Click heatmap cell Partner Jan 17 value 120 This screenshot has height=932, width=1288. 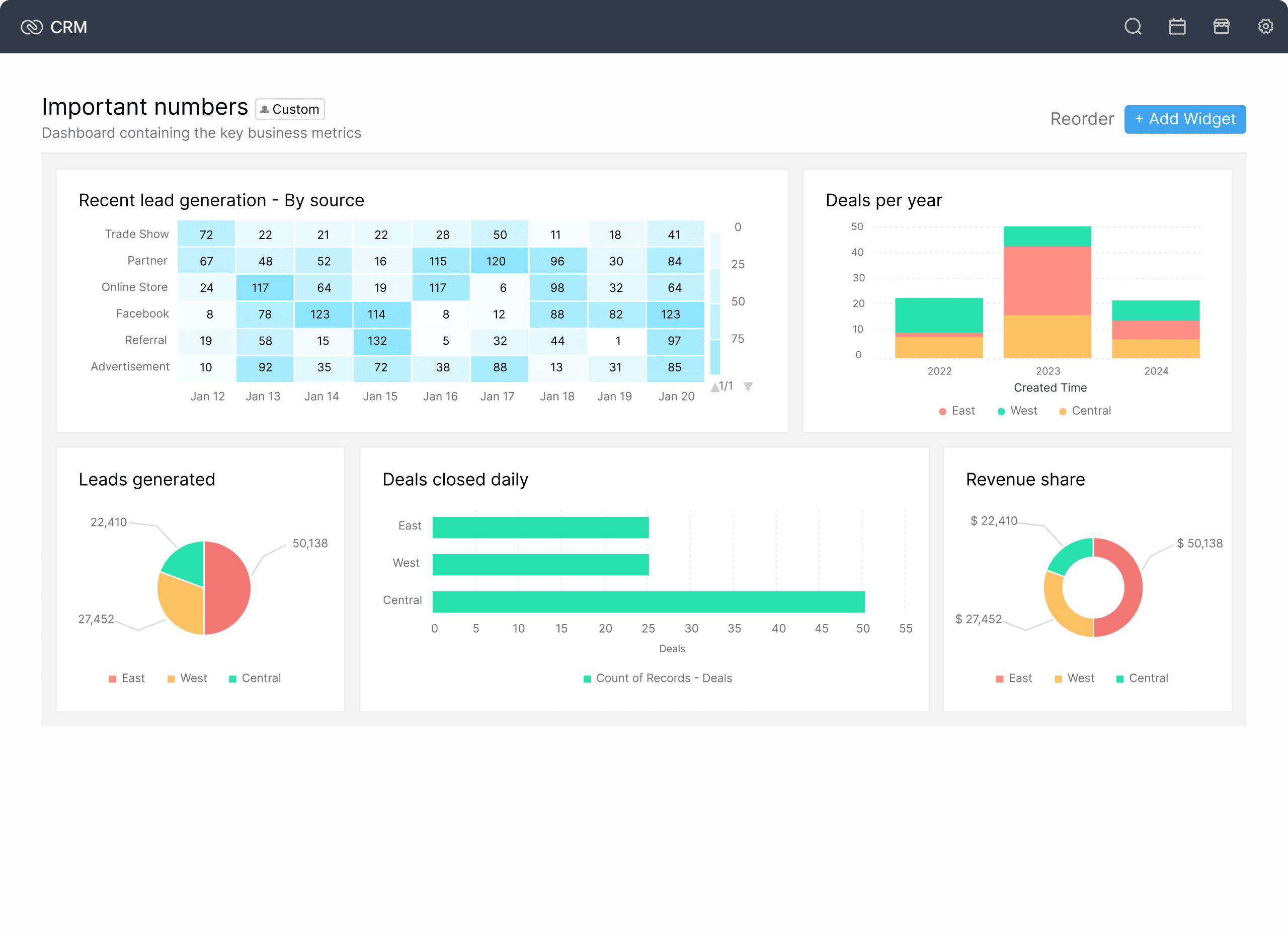point(499,261)
